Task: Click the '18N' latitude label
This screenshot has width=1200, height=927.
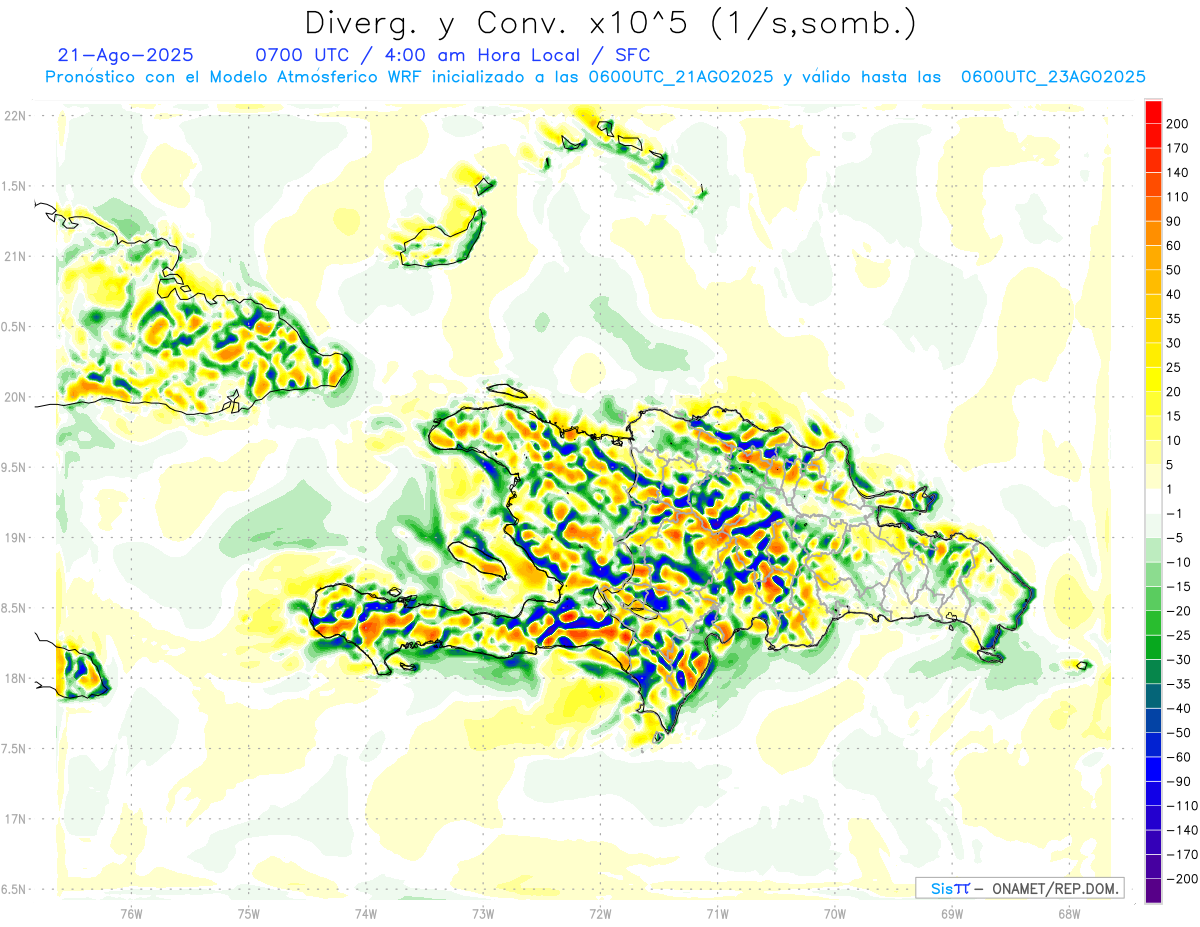Action: point(14,678)
